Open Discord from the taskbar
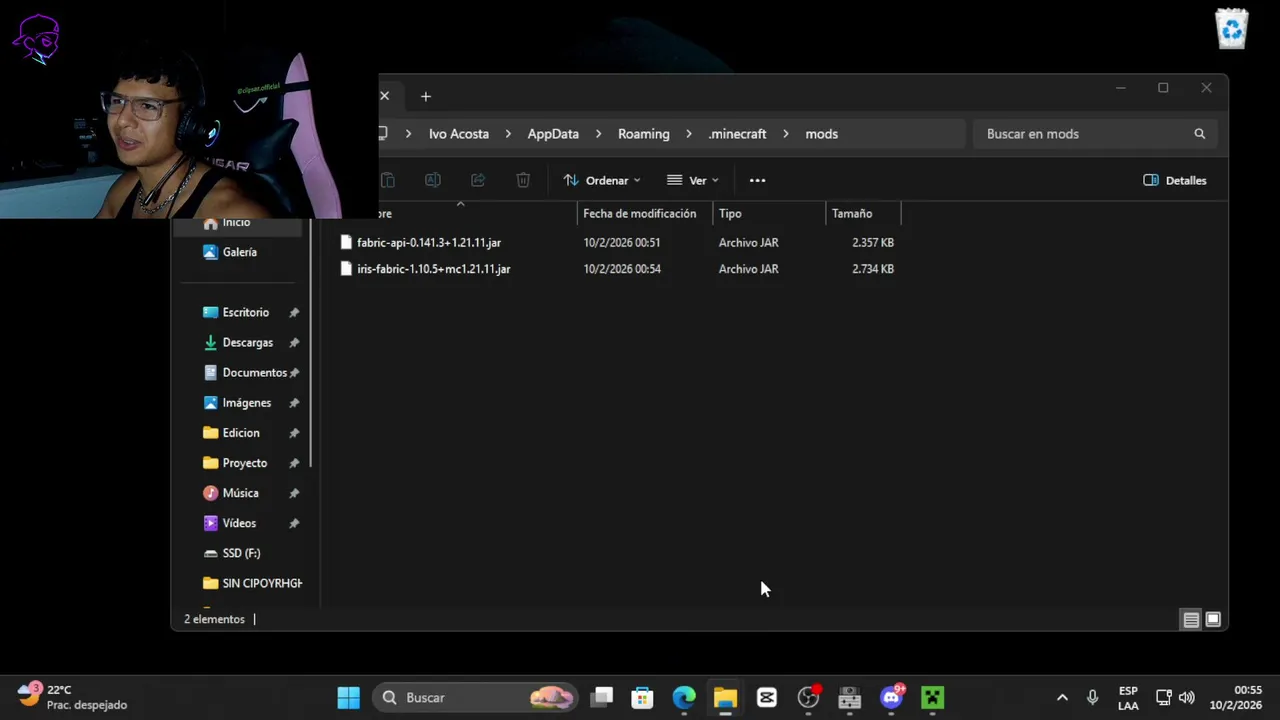The width and height of the screenshot is (1280, 720). point(891,697)
